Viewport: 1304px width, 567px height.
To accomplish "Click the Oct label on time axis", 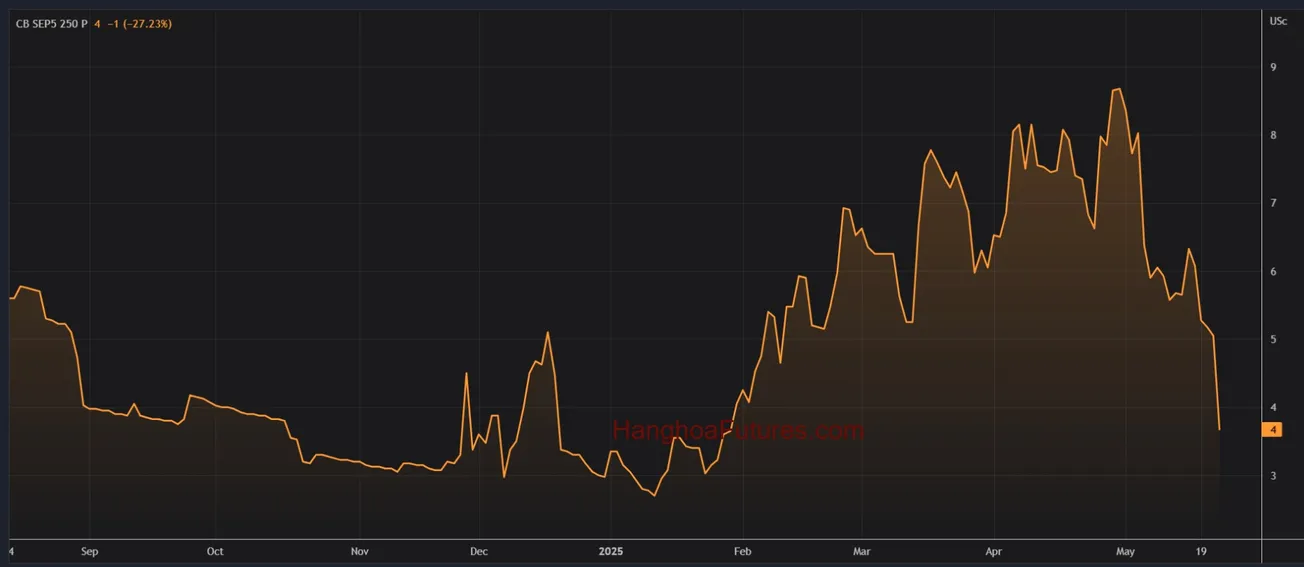I will point(215,551).
